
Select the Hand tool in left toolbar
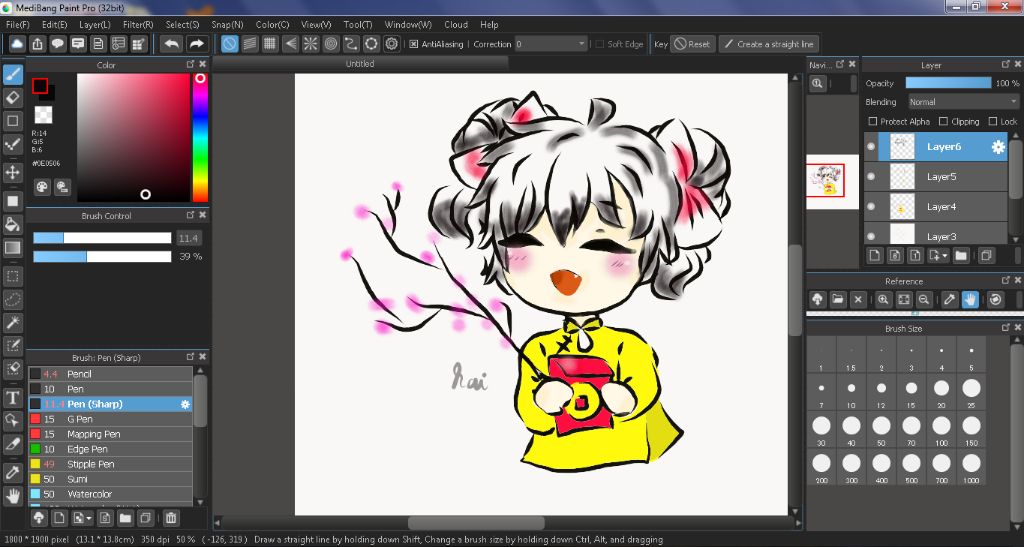tap(12, 497)
